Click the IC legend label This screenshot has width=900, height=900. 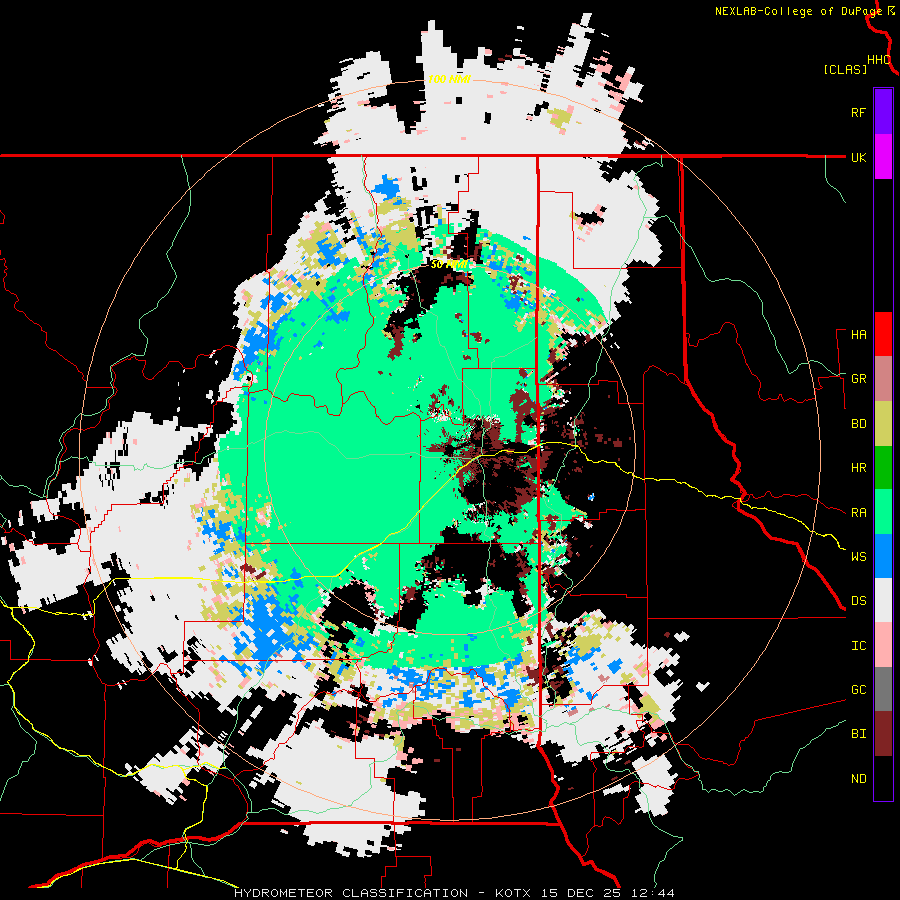tap(859, 646)
